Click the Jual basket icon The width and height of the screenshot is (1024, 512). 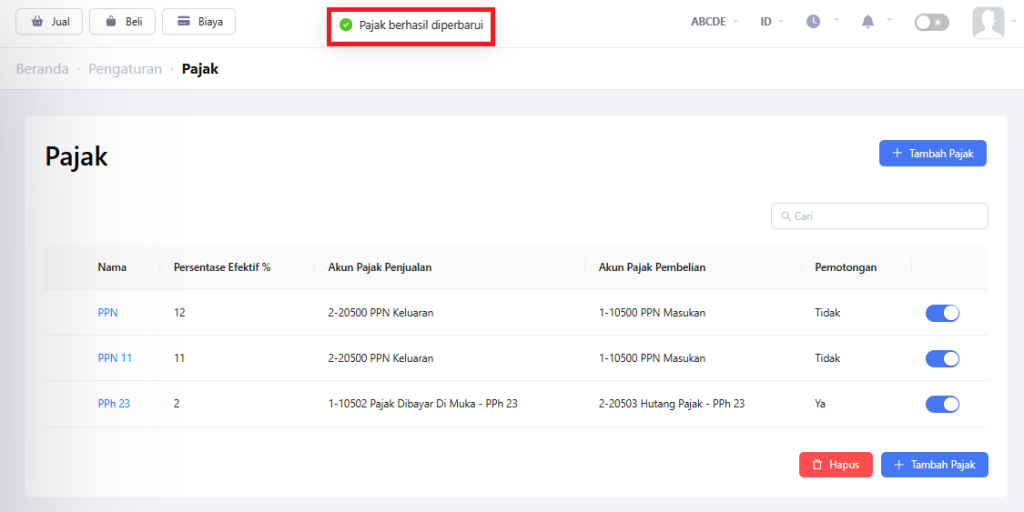37,22
